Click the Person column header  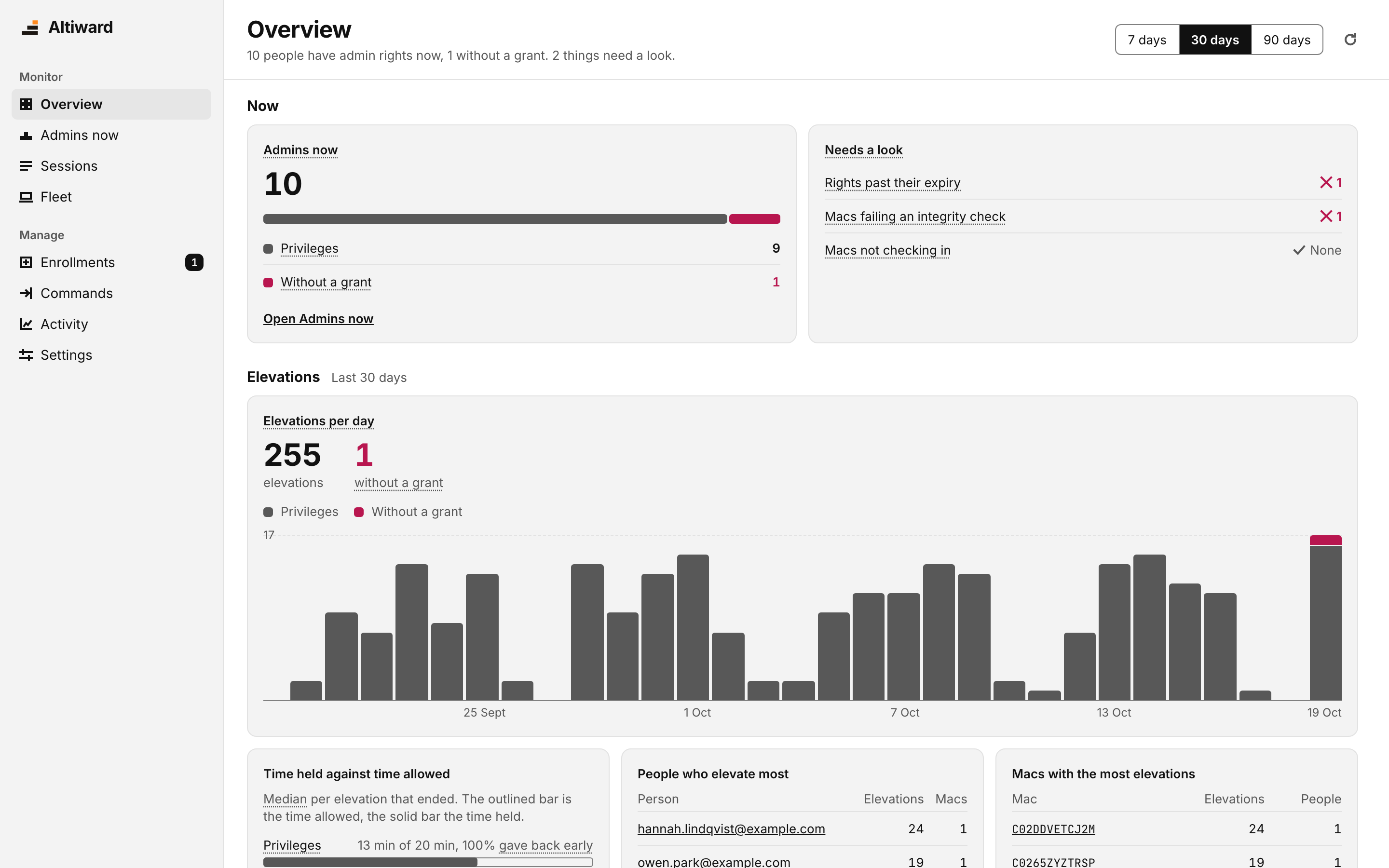point(658,799)
